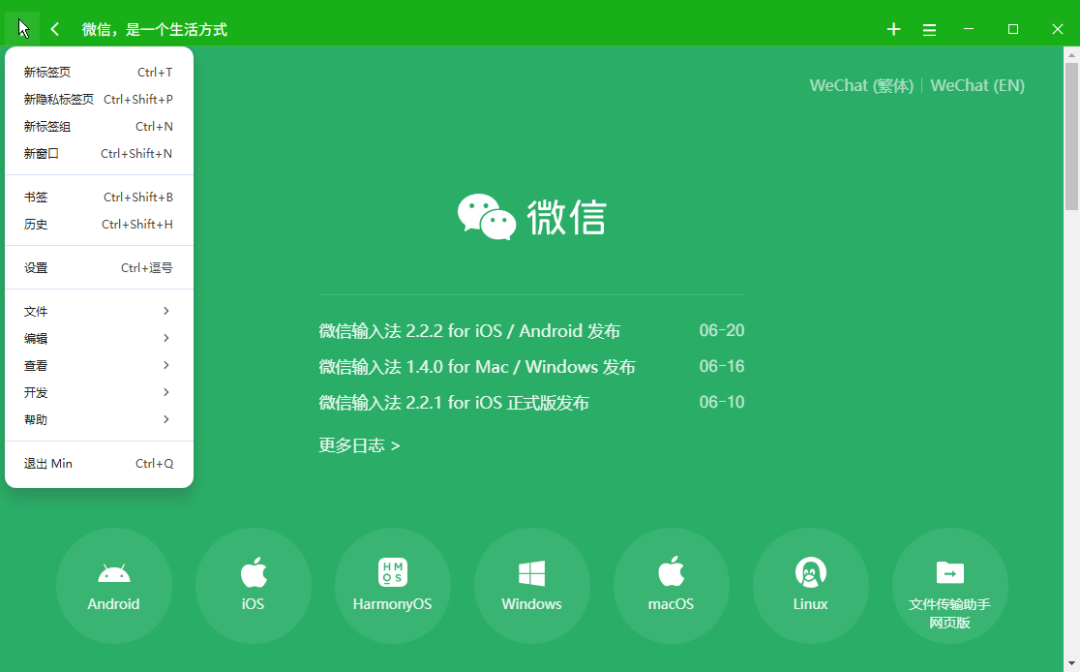Viewport: 1080px width, 672px height.
Task: Go back using the back arrow
Action: coord(55,29)
